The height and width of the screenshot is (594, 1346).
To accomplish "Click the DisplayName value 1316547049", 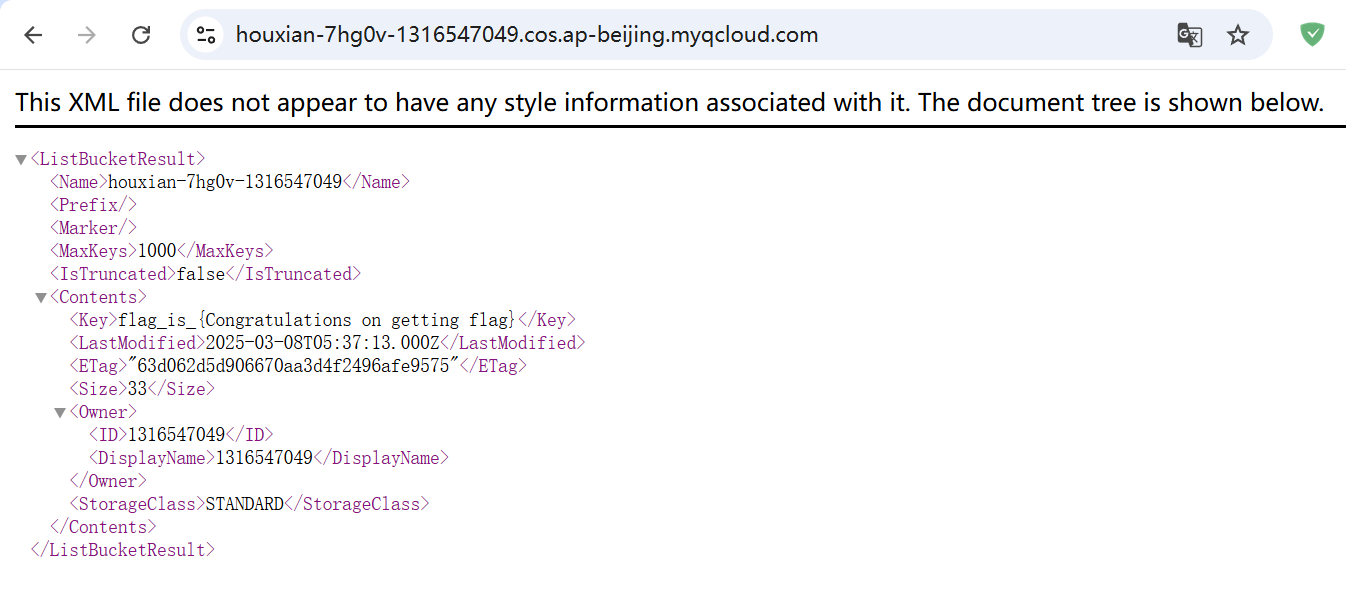I will click(x=264, y=458).
